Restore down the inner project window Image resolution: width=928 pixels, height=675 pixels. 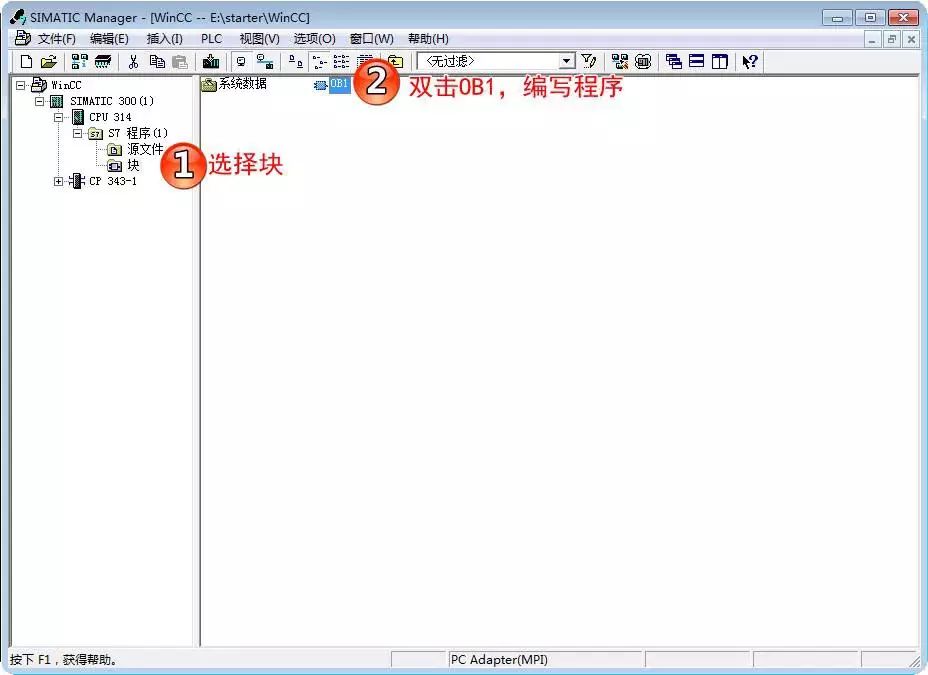892,40
